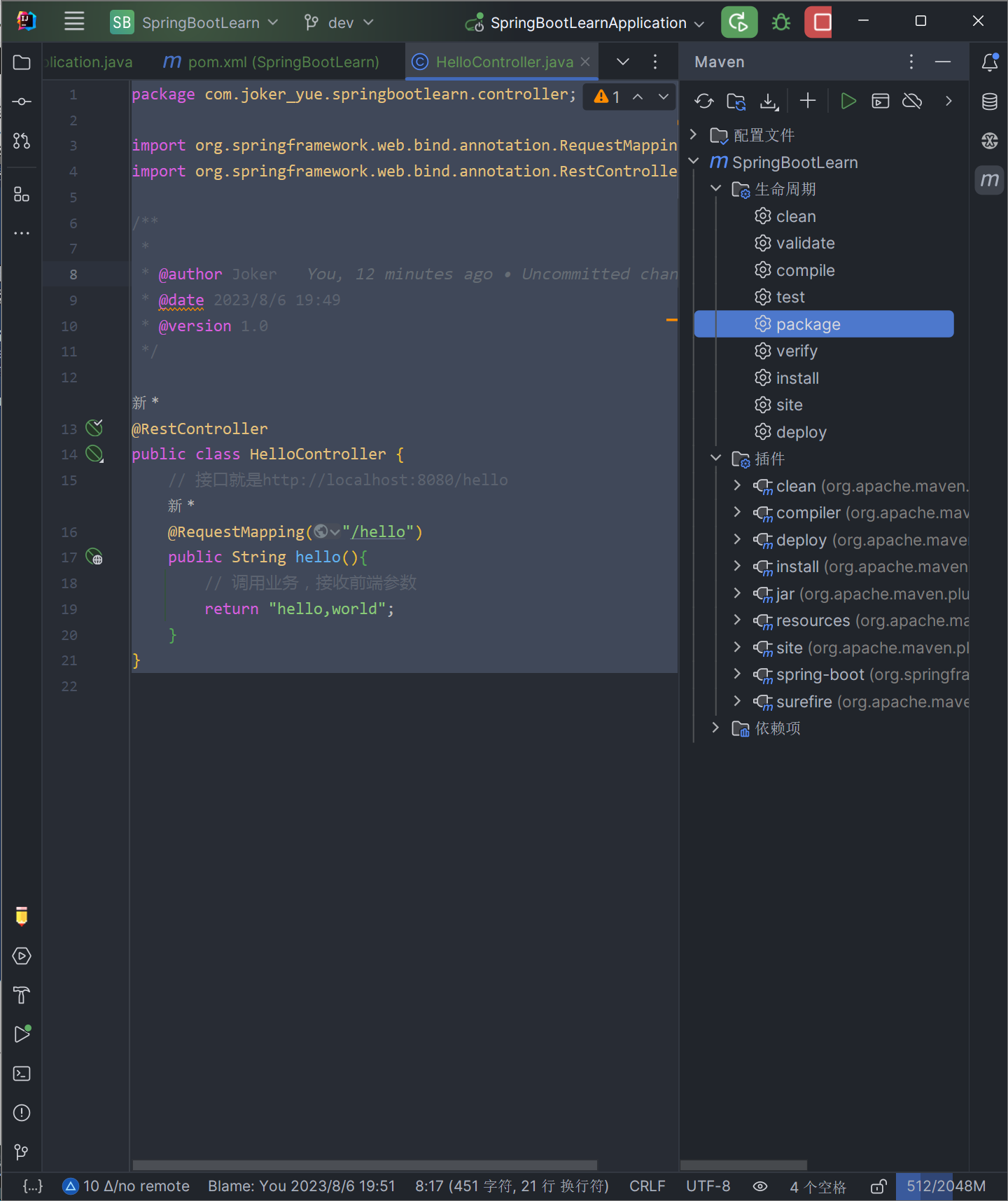Expand the 配置文件 node
Image resolution: width=1008 pixels, height=1201 pixels.
pos(694,134)
